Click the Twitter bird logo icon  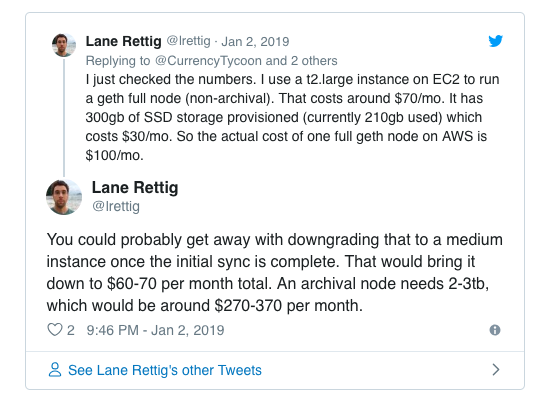tap(496, 41)
